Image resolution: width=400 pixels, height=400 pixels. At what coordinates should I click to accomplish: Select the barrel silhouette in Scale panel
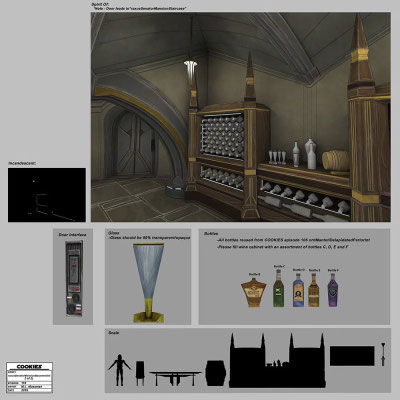(216, 373)
